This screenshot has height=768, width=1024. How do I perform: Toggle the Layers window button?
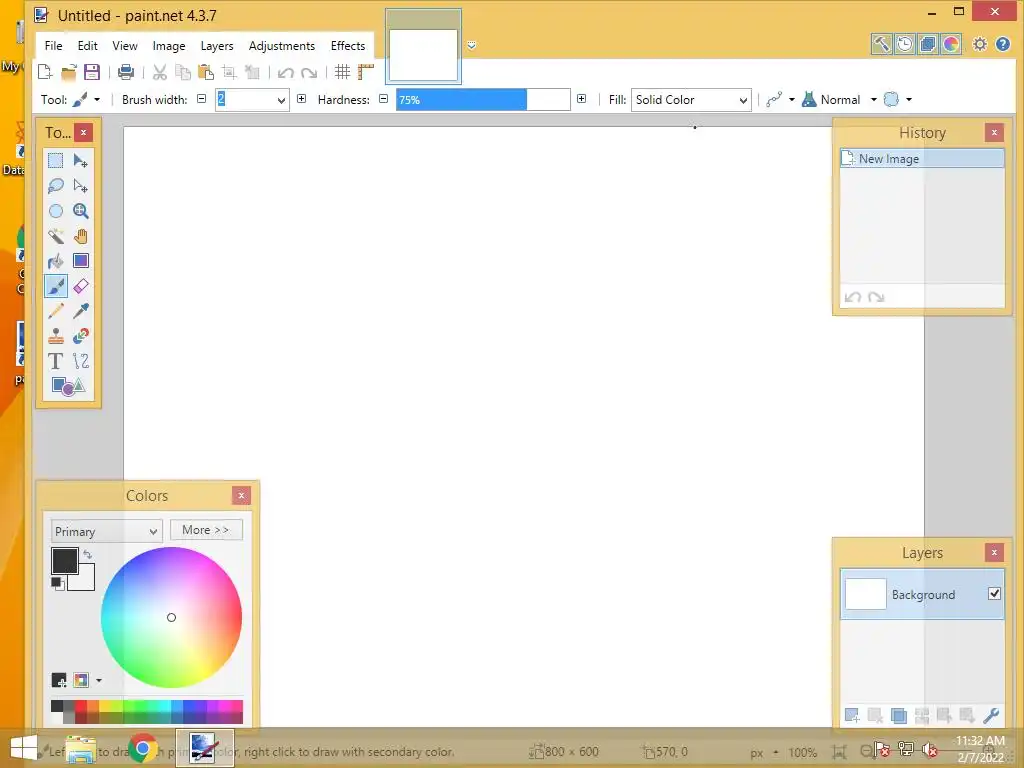[927, 44]
